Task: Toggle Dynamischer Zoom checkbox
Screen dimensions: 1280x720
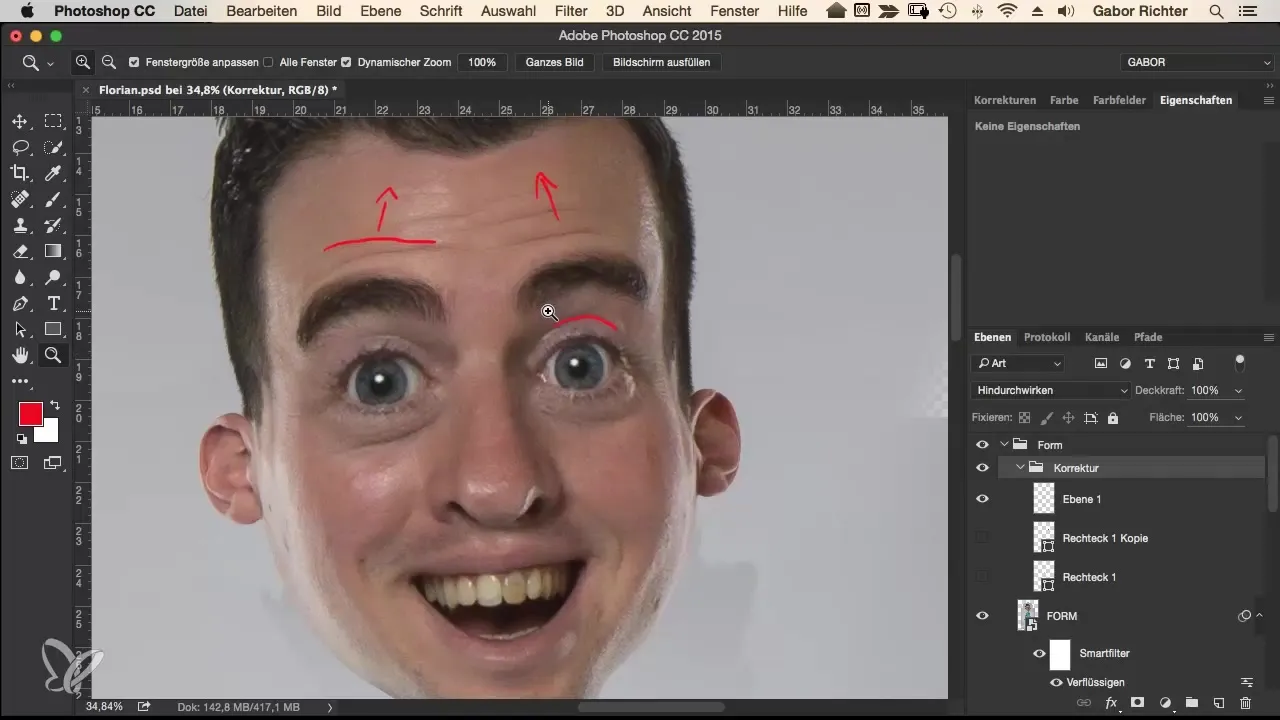Action: [x=346, y=62]
